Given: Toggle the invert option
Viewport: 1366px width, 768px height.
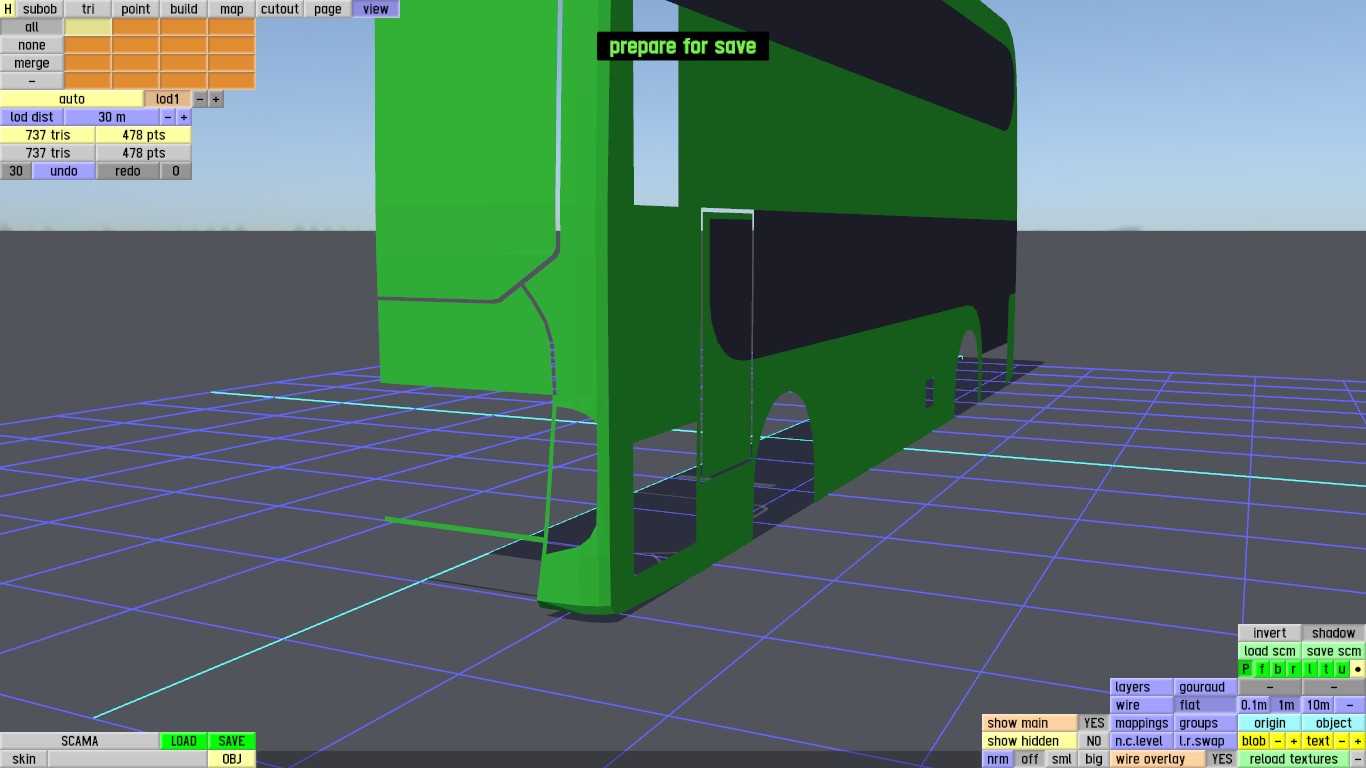Looking at the screenshot, I should pyautogui.click(x=1270, y=633).
